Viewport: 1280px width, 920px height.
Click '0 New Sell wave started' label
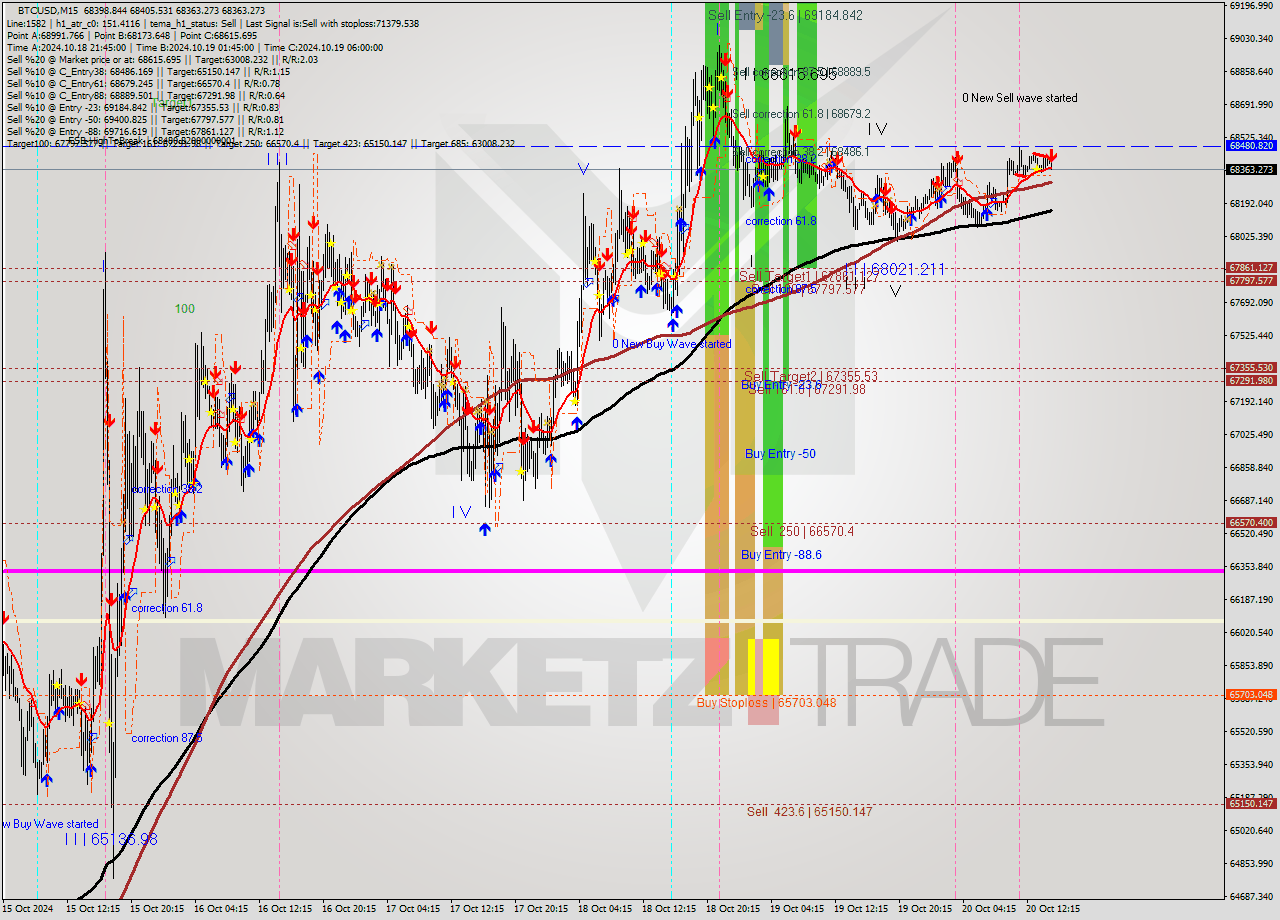[x=1020, y=98]
